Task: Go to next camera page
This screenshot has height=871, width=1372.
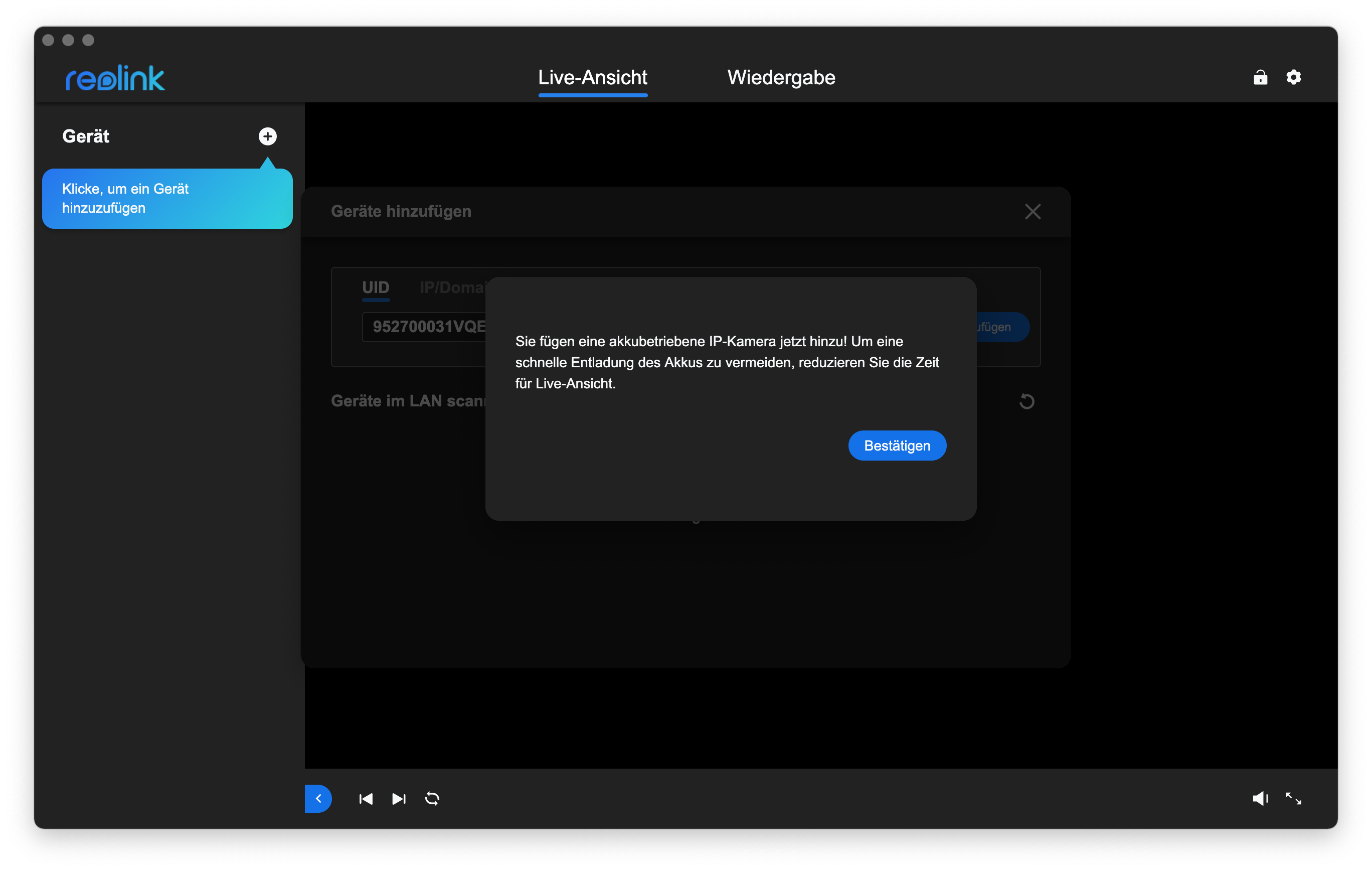Action: pyautogui.click(x=399, y=799)
